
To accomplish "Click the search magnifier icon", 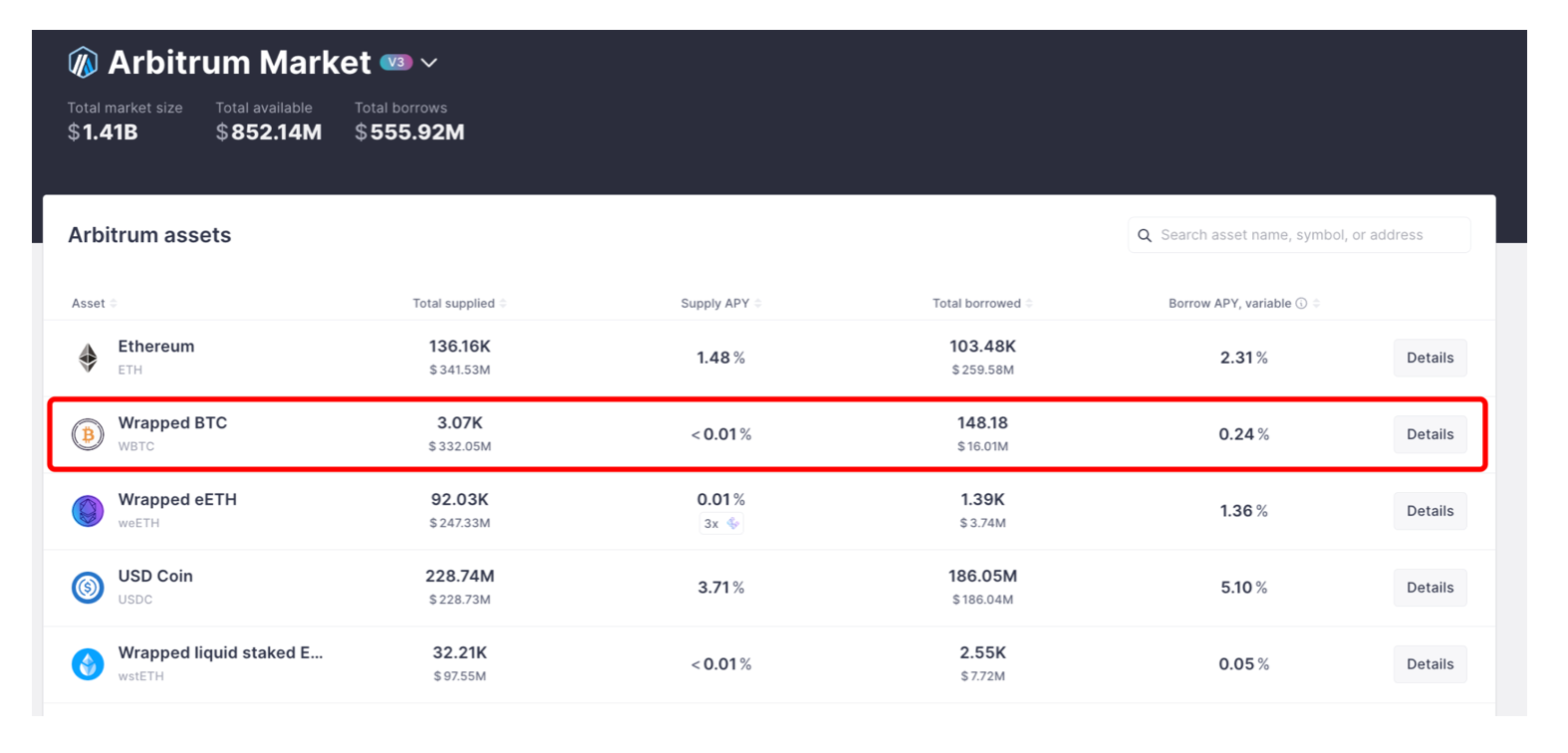I will (1145, 235).
